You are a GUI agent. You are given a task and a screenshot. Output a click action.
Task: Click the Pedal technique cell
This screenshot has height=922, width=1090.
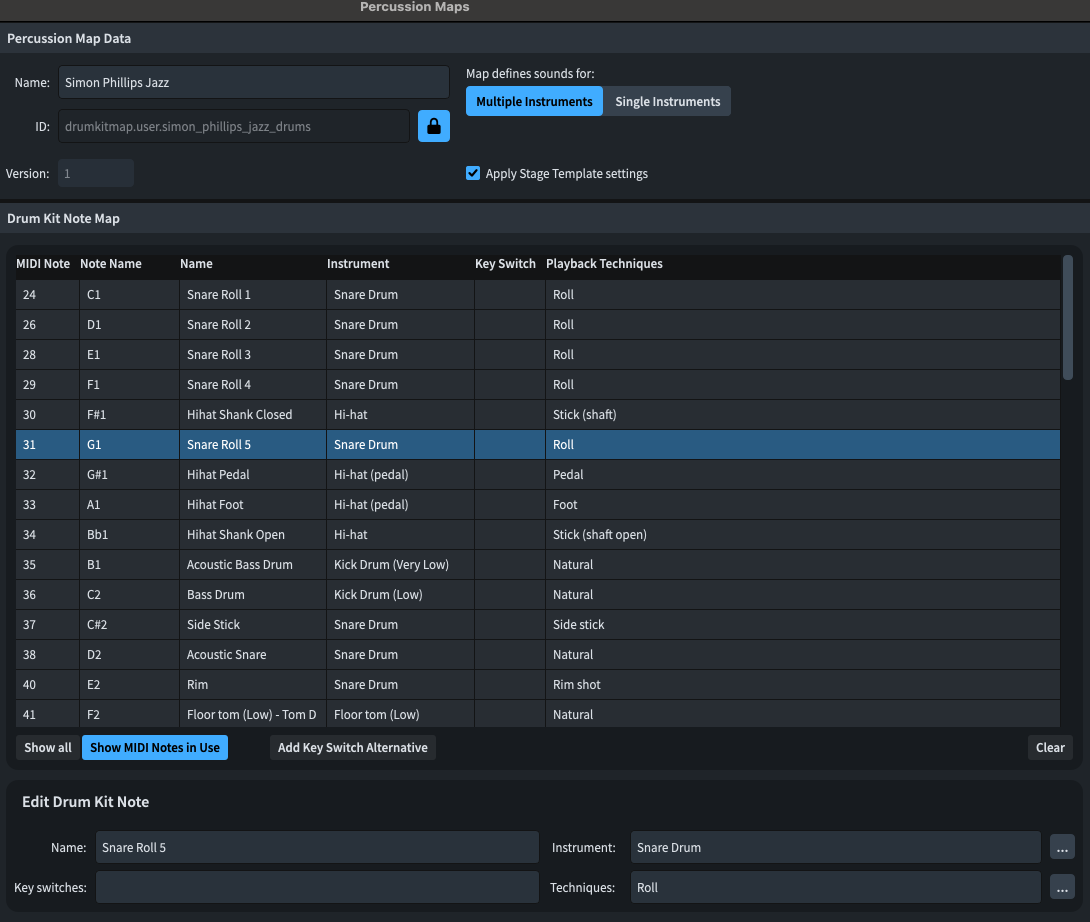click(803, 474)
